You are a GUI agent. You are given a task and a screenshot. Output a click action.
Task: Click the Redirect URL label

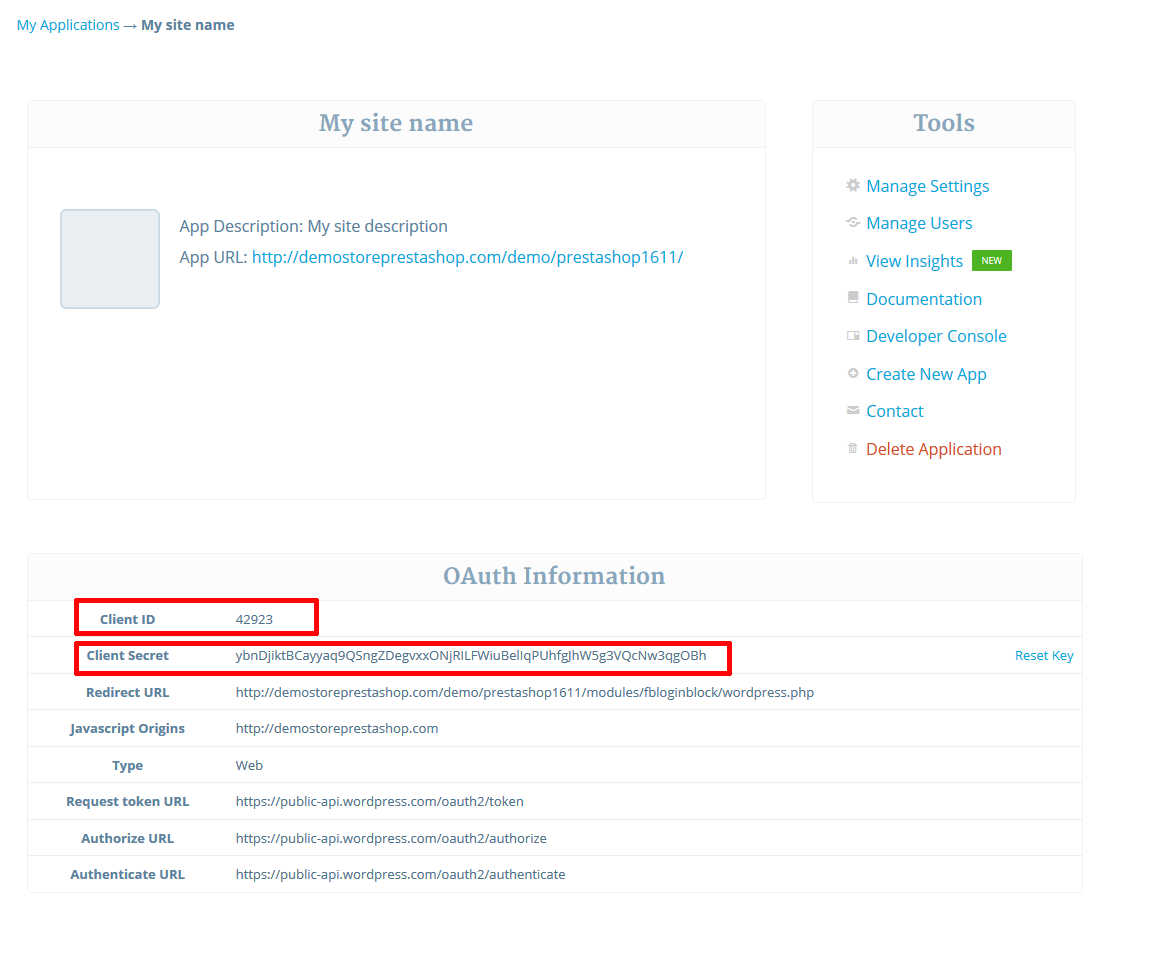point(128,692)
